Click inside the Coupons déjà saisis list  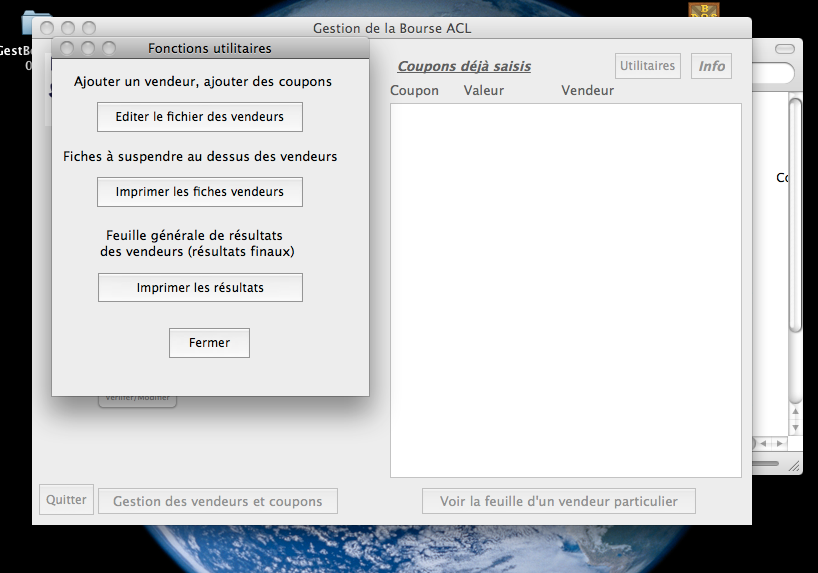point(565,290)
